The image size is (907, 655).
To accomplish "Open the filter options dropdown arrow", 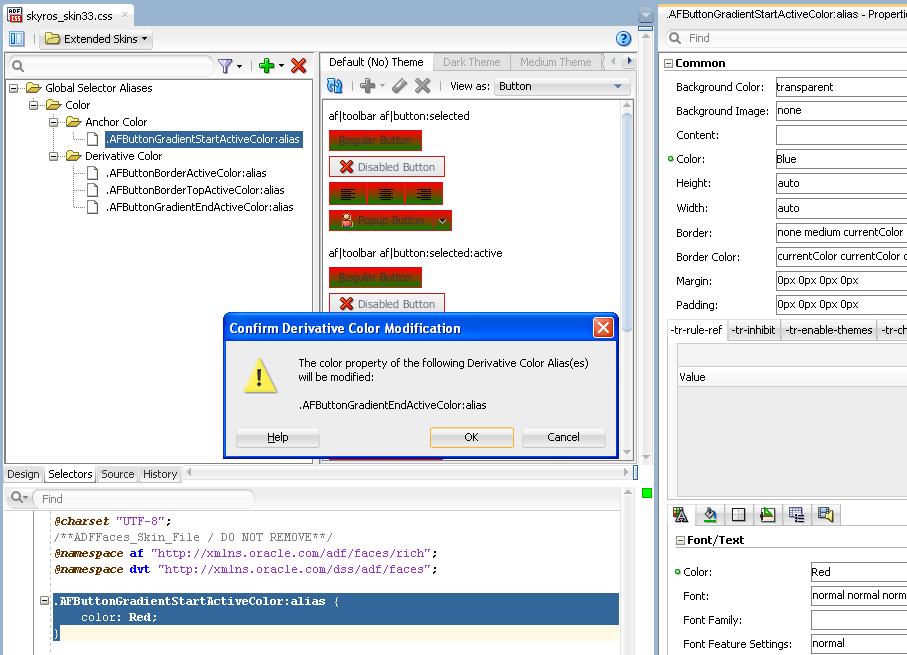I will coord(239,66).
